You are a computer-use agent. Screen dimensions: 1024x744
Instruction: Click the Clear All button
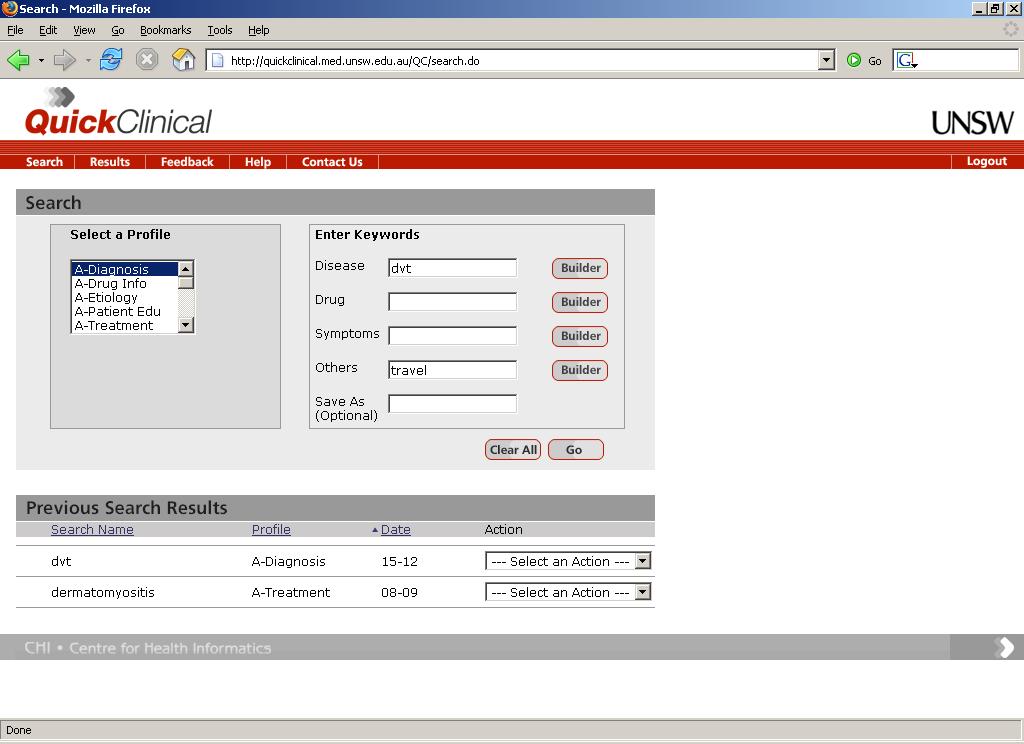[513, 450]
